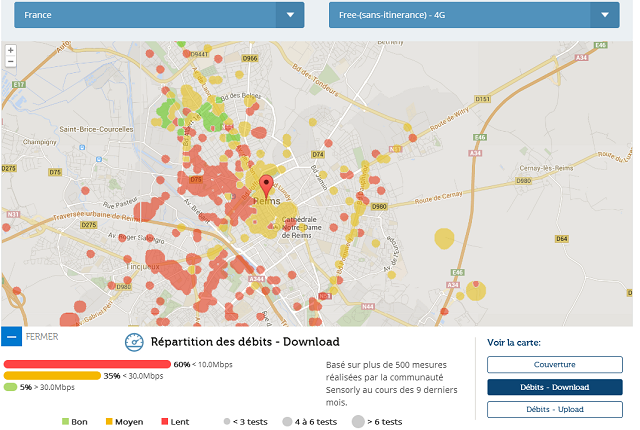The height and width of the screenshot is (430, 640).
Task: Click the yellow 35% speed bar
Action: pos(52,376)
